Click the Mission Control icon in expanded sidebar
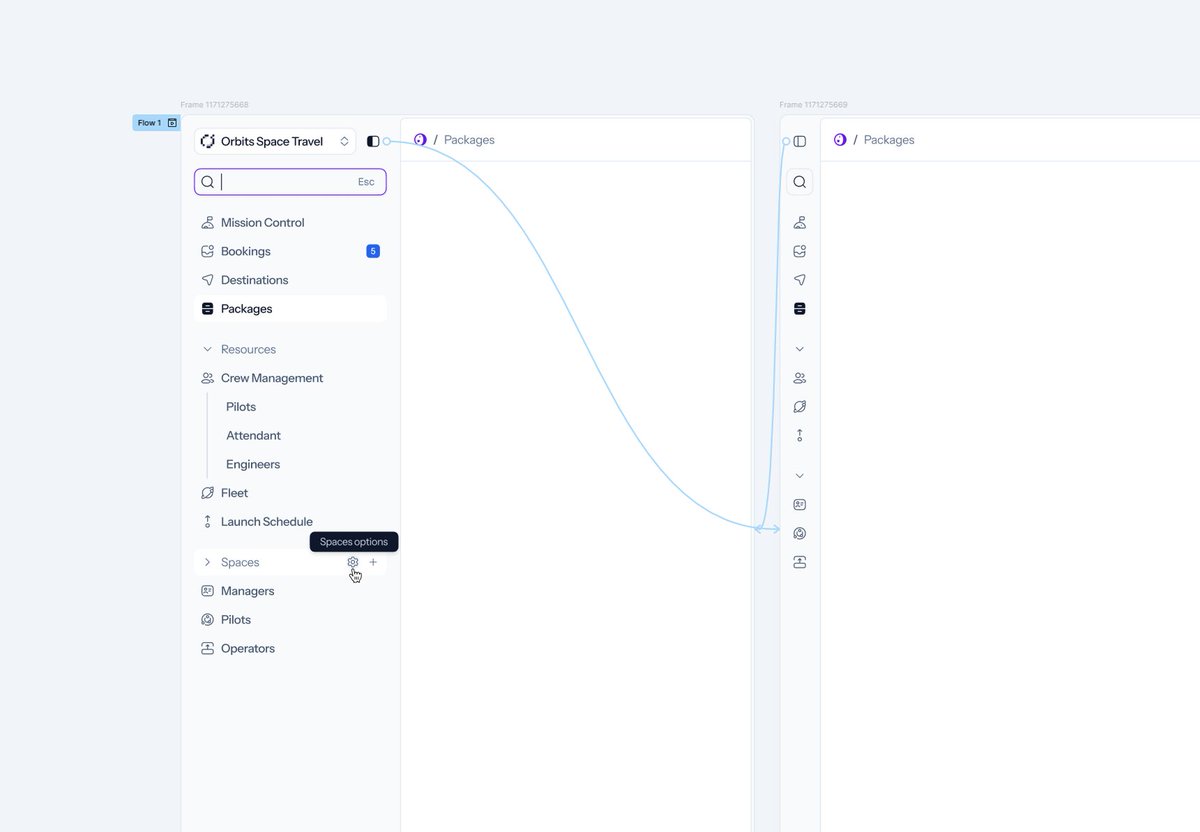 [207, 223]
